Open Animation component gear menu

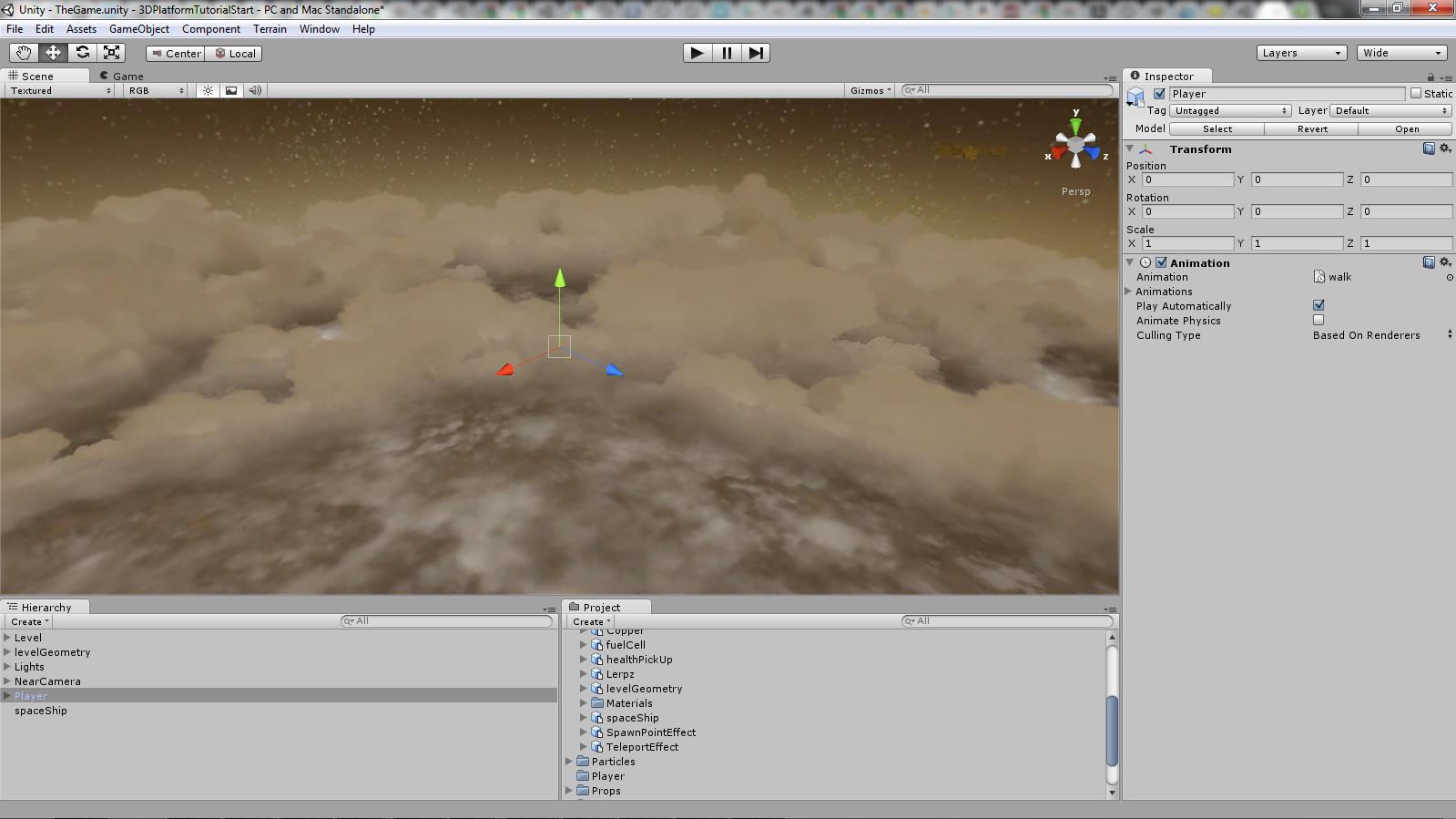(1445, 262)
